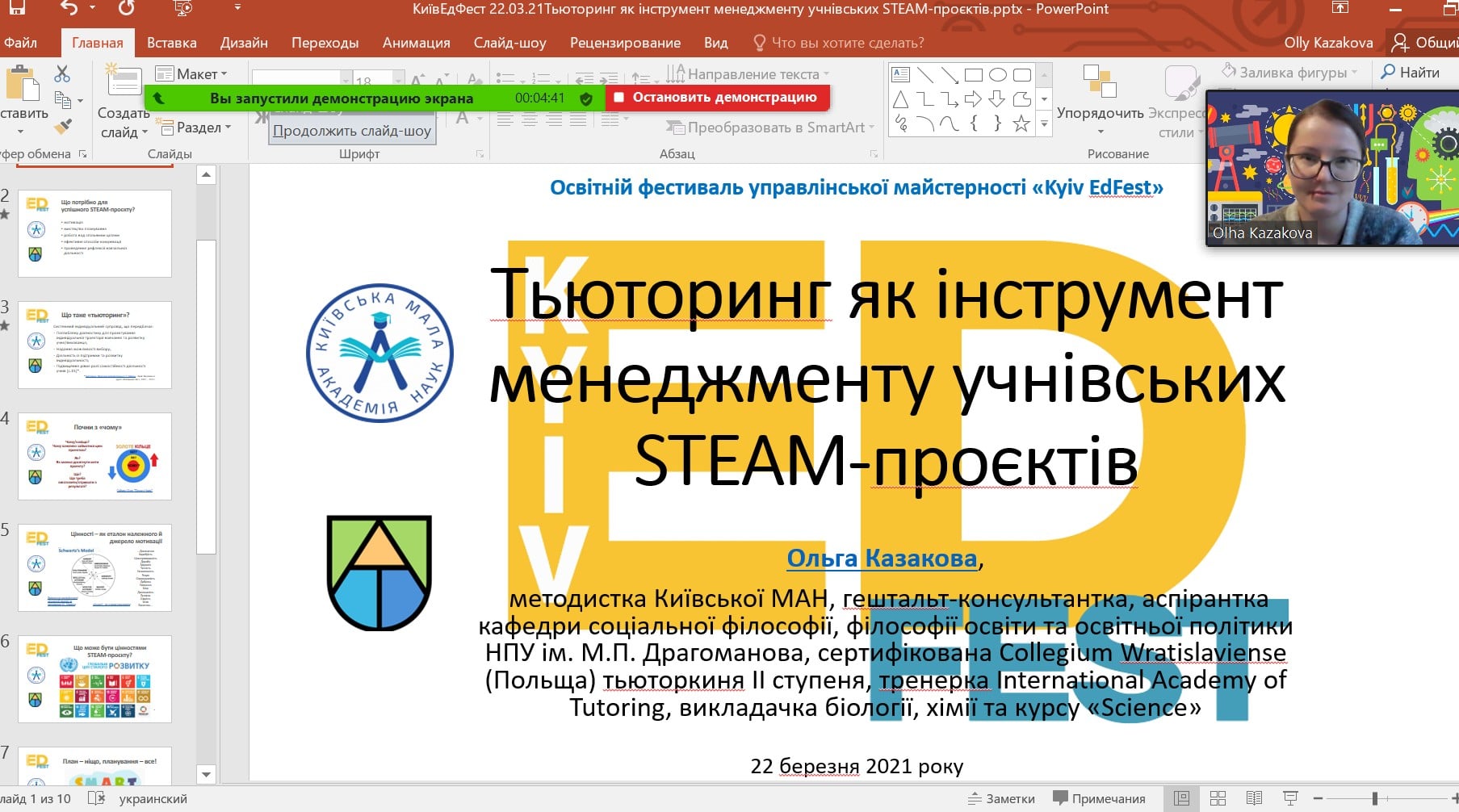Image resolution: width=1459 pixels, height=812 pixels.
Task: Toggle center text alignment
Action: click(530, 119)
